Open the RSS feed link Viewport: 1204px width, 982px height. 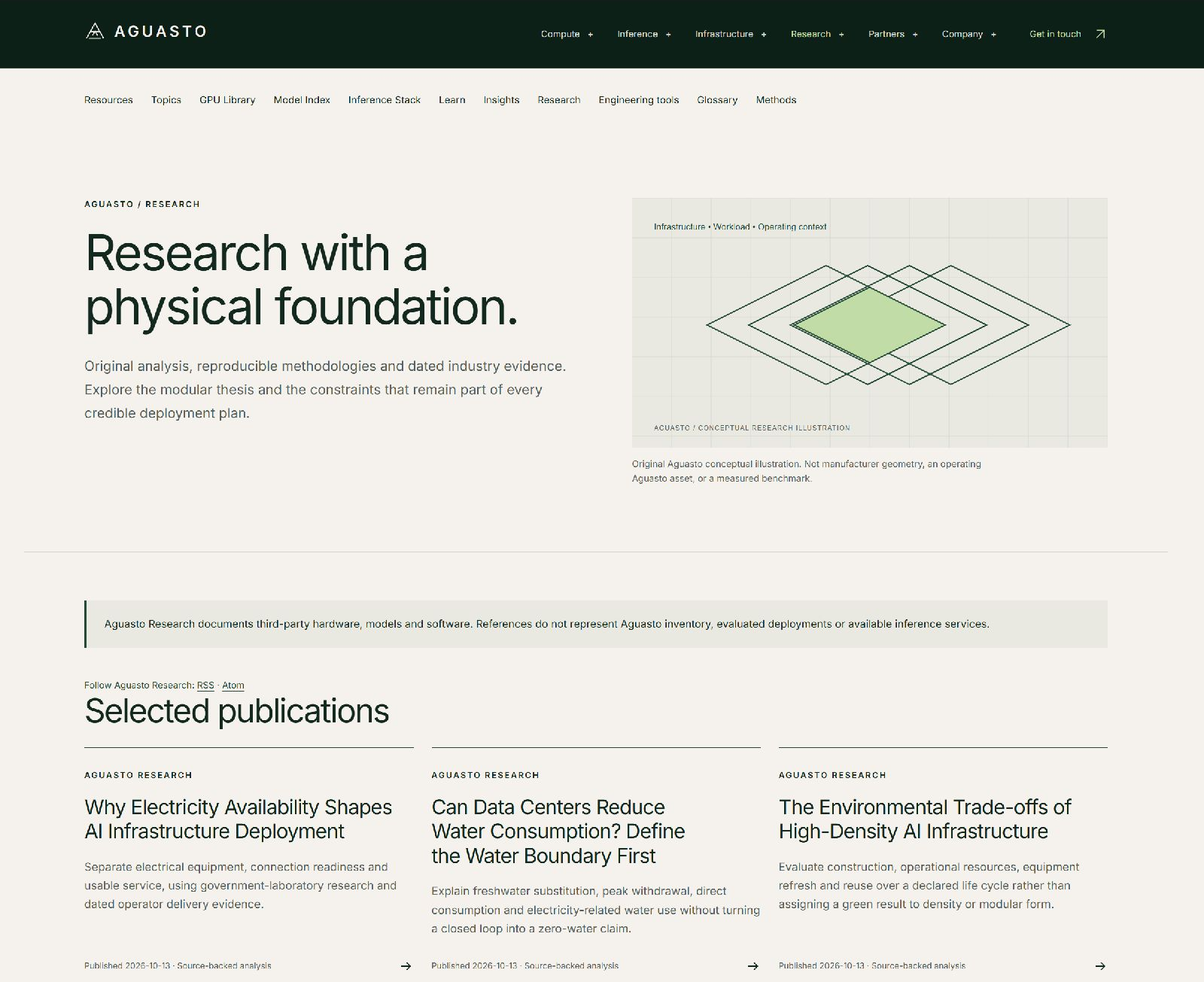pos(205,686)
